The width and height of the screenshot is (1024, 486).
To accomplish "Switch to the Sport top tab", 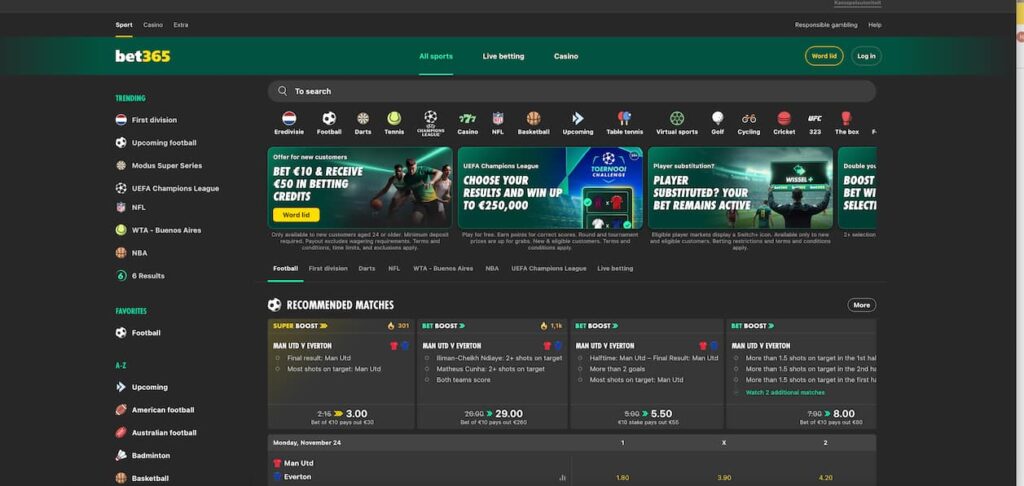I will pos(124,25).
